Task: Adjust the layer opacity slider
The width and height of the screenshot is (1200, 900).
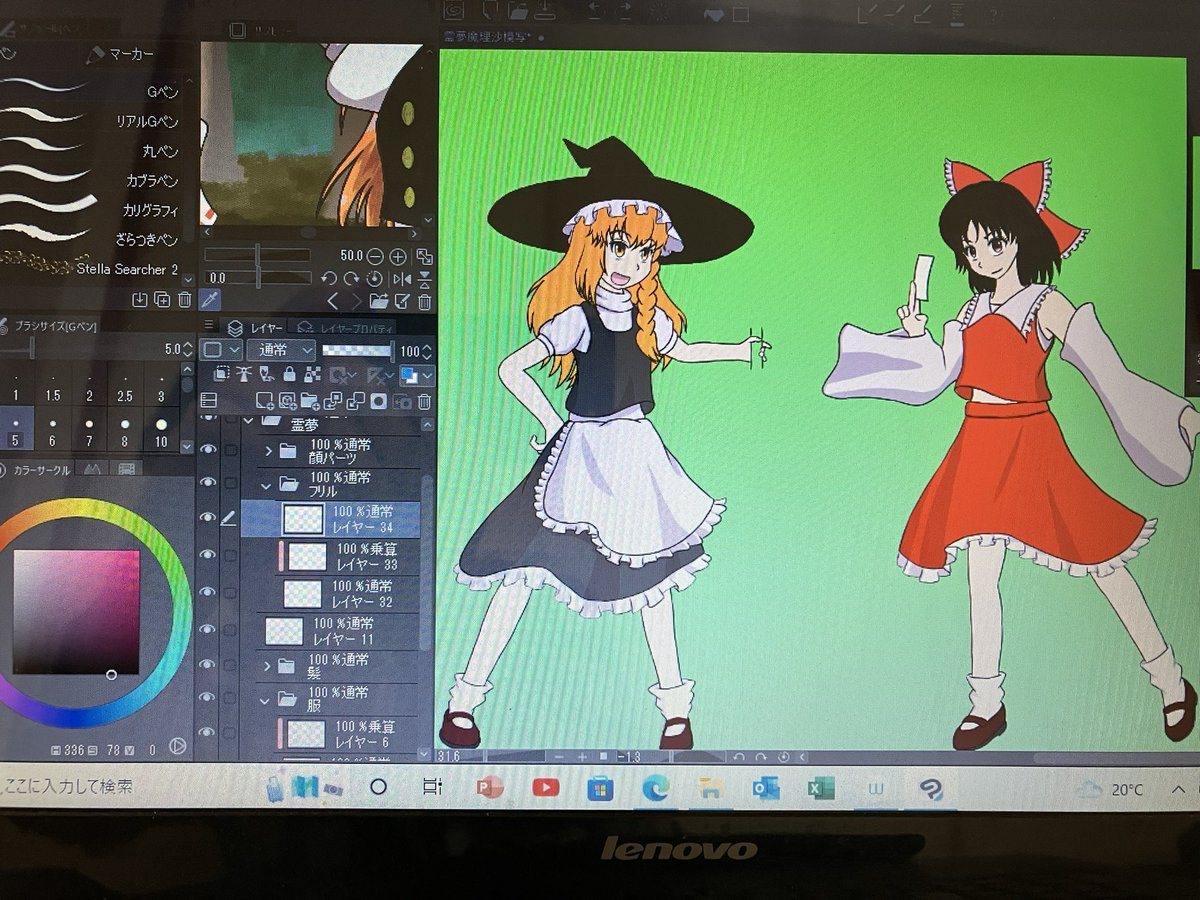Action: 358,350
